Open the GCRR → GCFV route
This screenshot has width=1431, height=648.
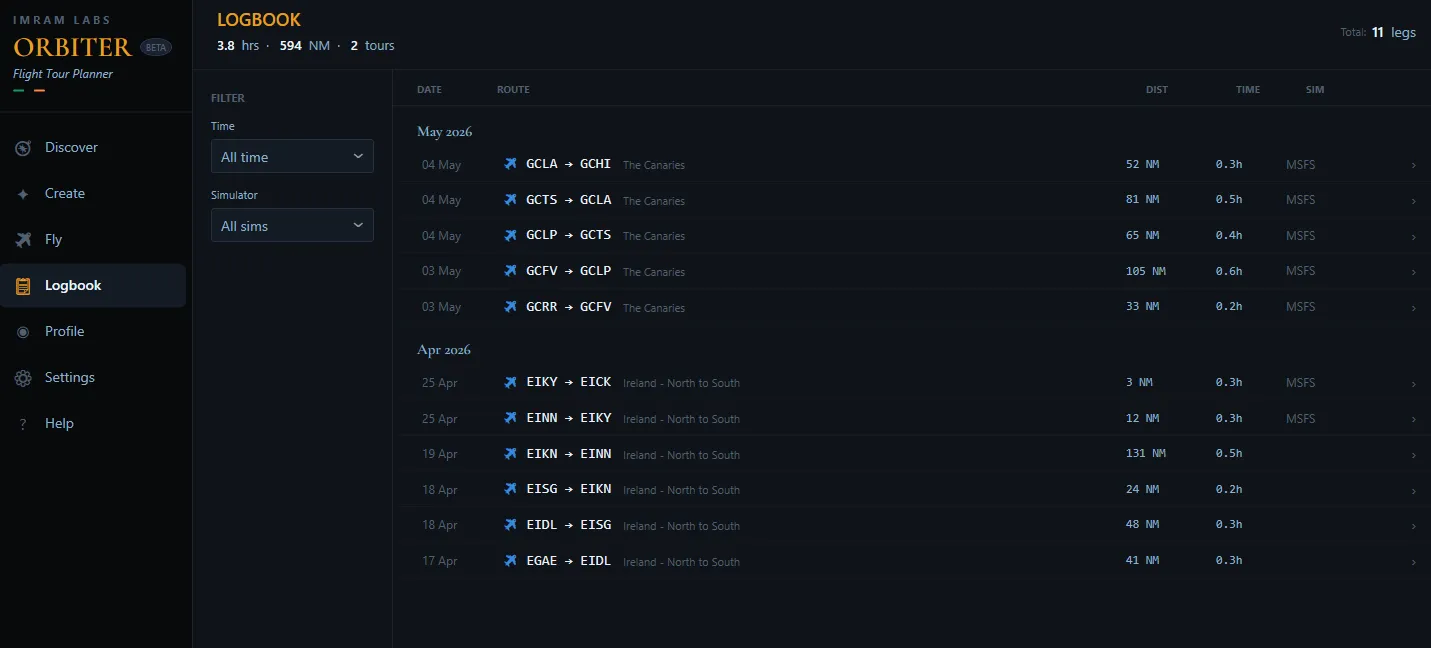(x=568, y=306)
